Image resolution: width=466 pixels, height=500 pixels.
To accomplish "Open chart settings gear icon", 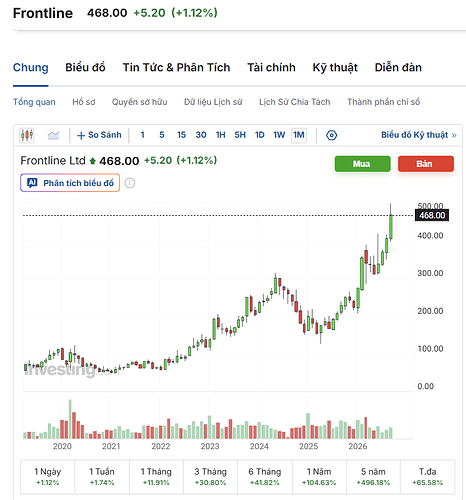I will click(x=331, y=135).
